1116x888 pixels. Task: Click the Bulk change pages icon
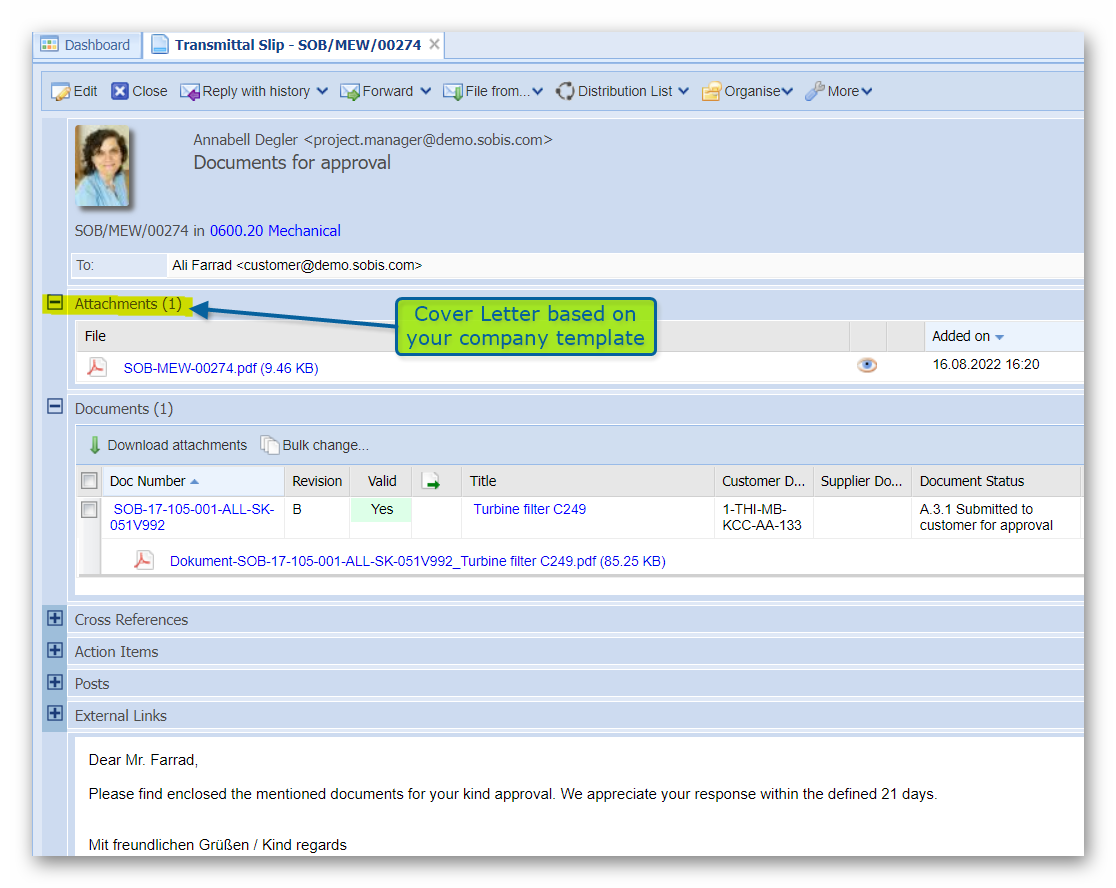(269, 445)
